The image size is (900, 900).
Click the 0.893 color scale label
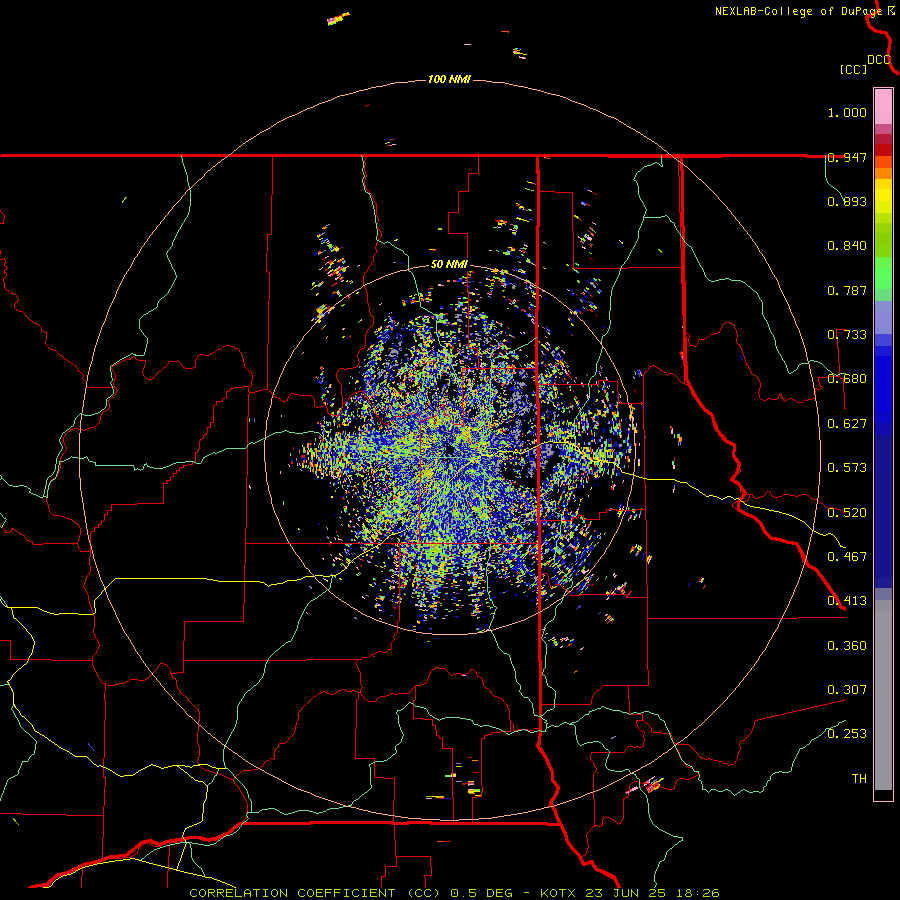click(x=847, y=201)
